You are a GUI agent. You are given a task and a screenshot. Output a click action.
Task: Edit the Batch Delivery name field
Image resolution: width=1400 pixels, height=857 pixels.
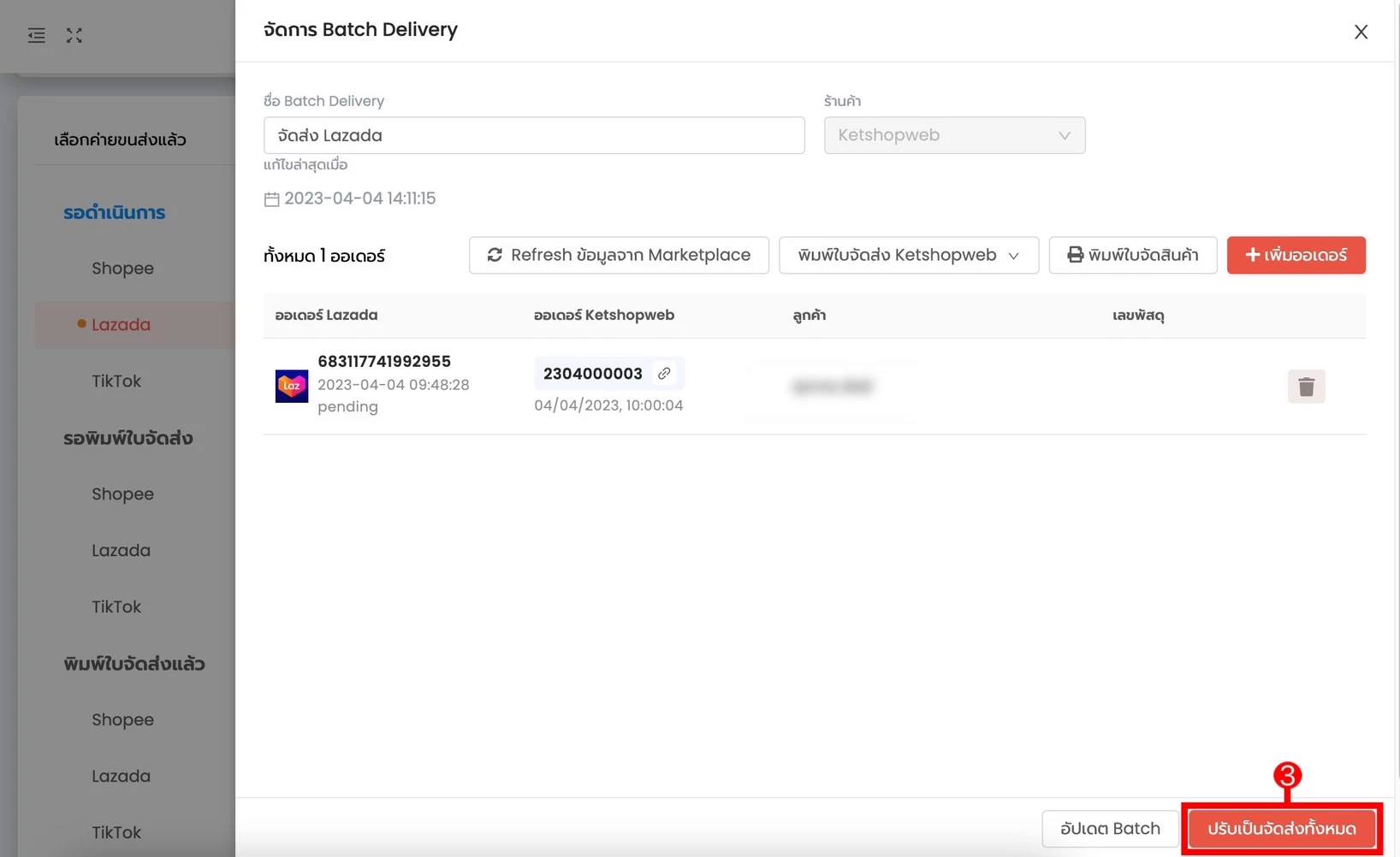534,135
